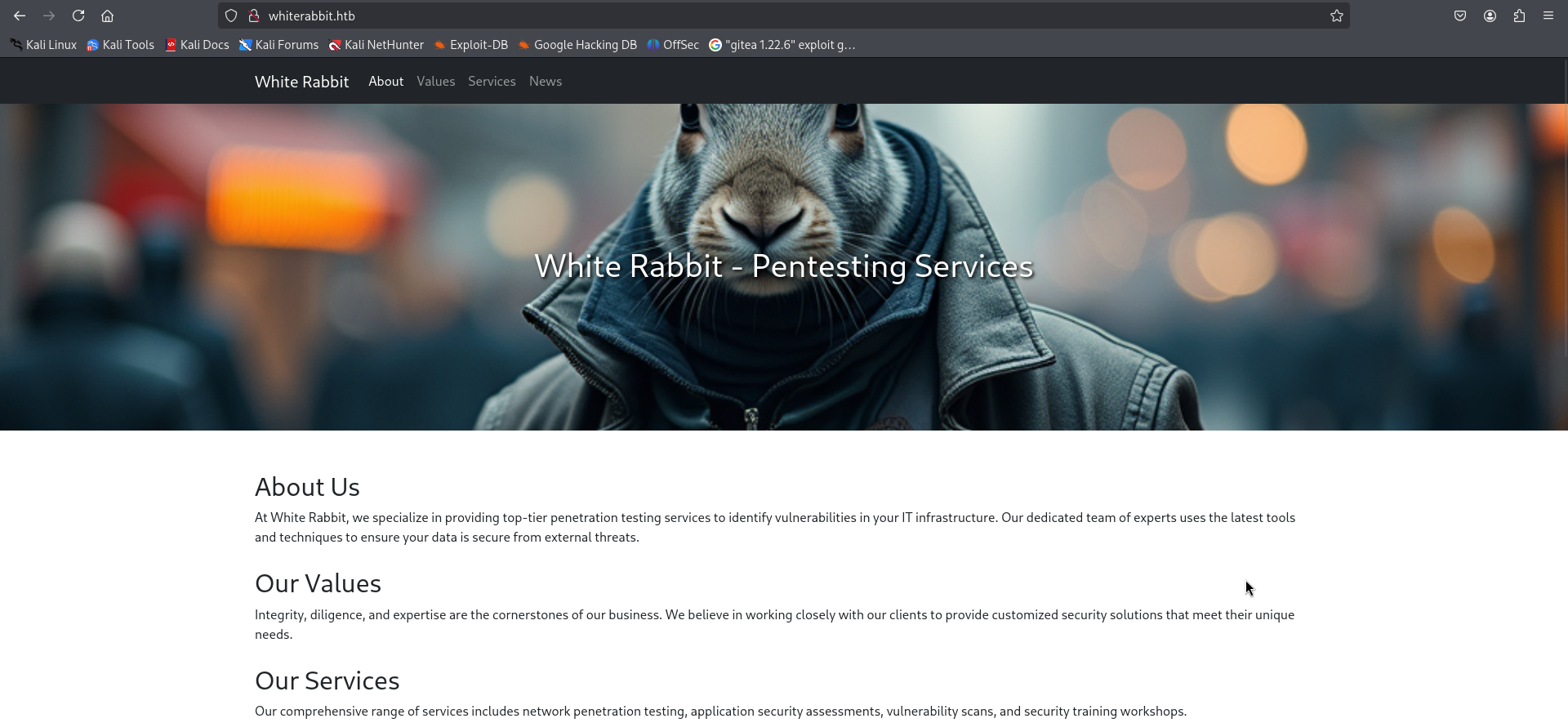This screenshot has height=723, width=1568.
Task: Click the insecure connection padlock icon
Action: (254, 16)
